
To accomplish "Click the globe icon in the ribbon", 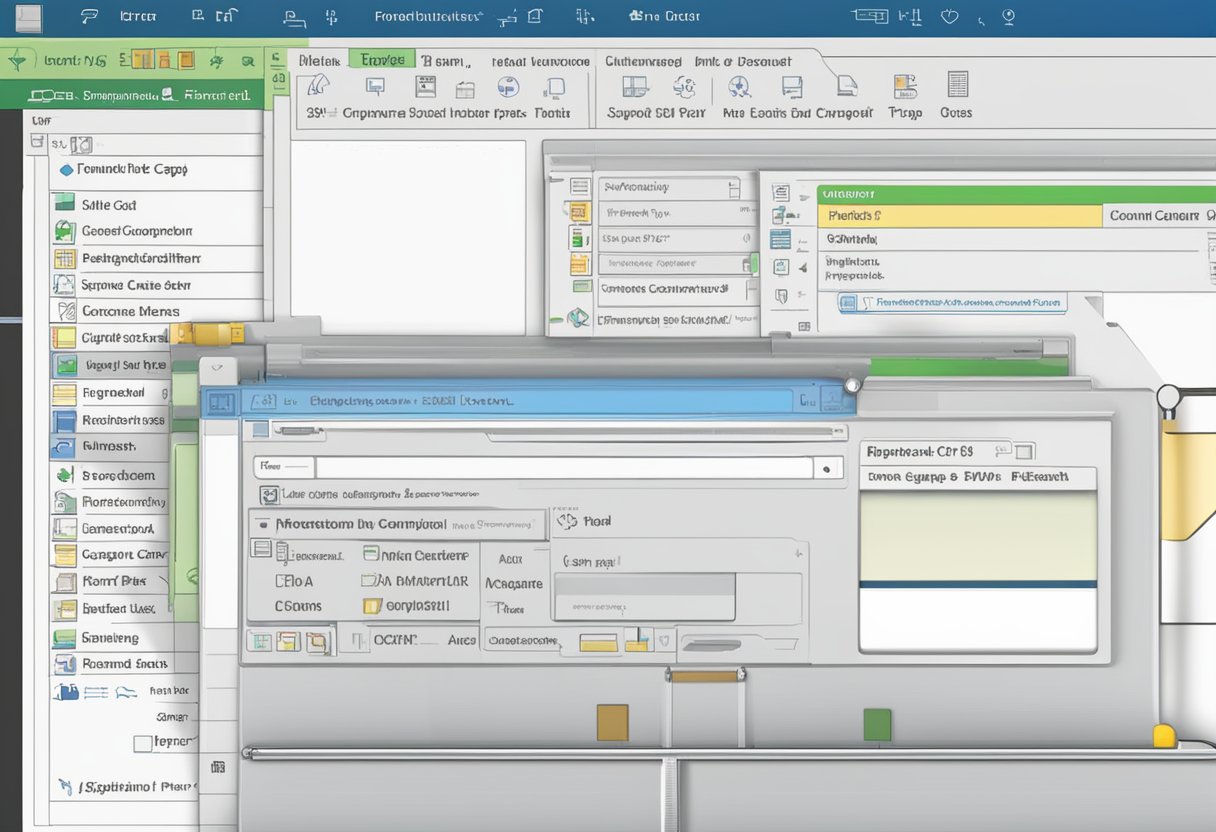I will 508,87.
